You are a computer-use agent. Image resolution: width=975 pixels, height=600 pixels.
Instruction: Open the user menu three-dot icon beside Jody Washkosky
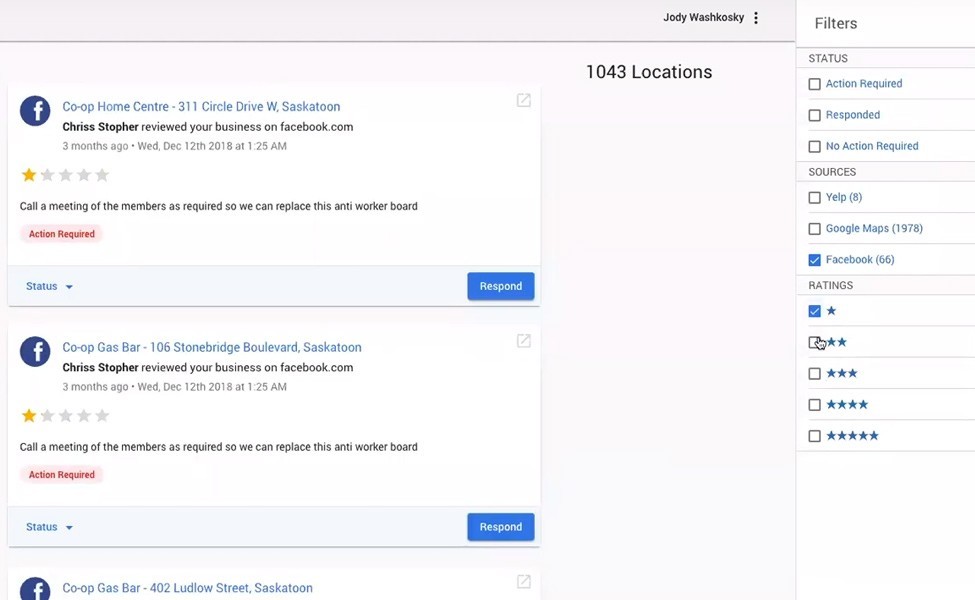(756, 18)
